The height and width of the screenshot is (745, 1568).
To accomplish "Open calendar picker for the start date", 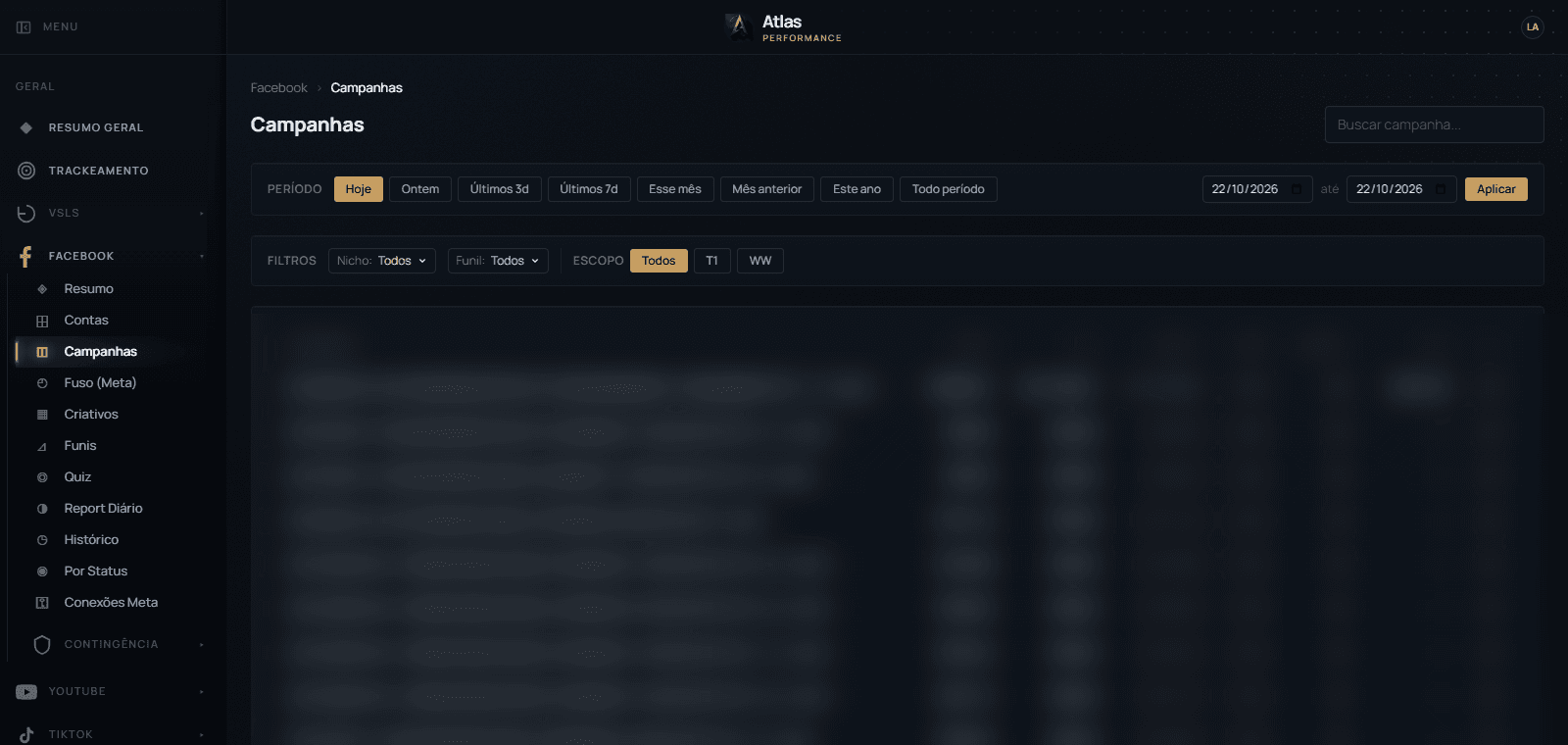I will coord(1297,189).
